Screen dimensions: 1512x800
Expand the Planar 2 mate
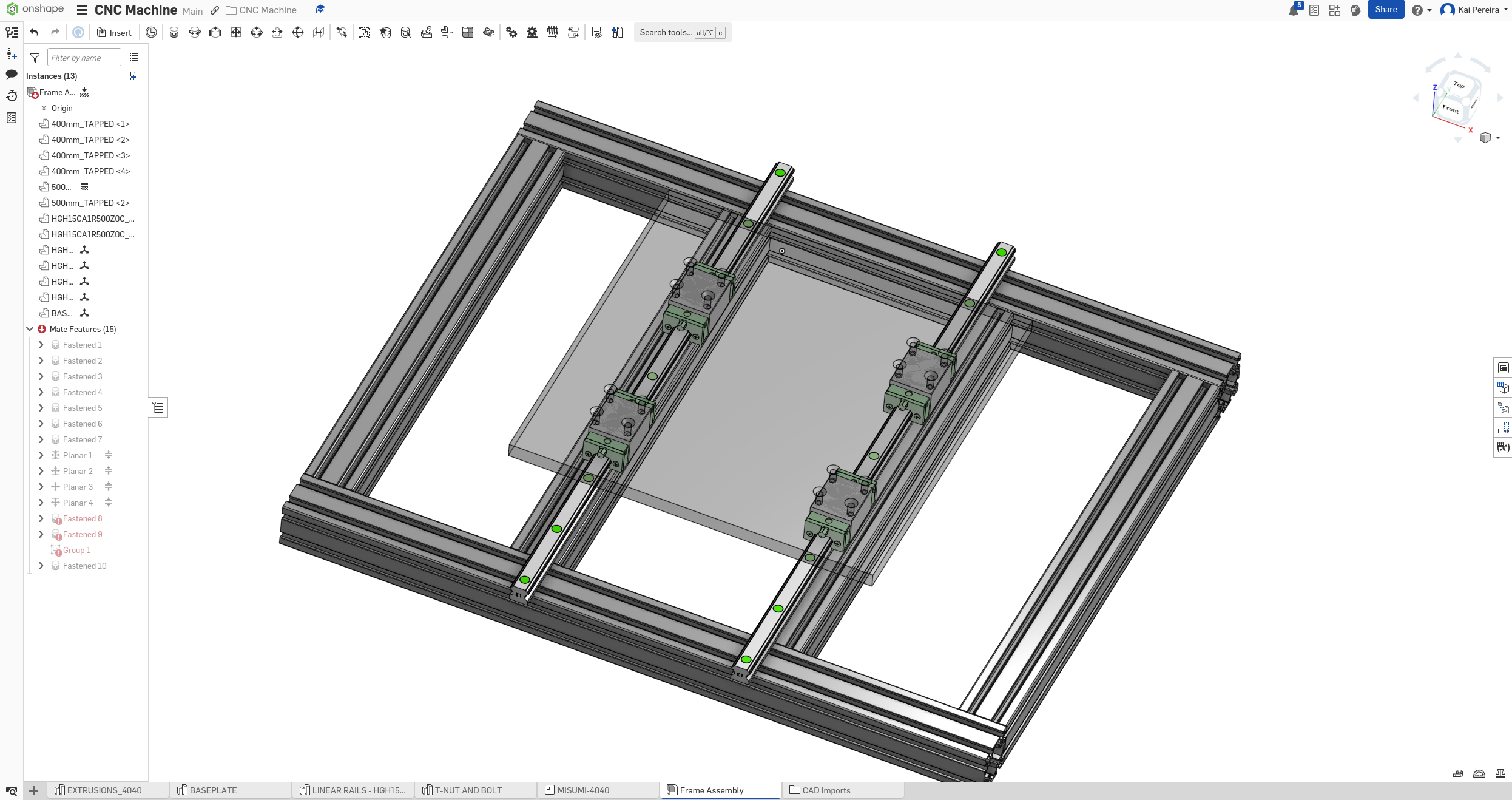click(41, 471)
